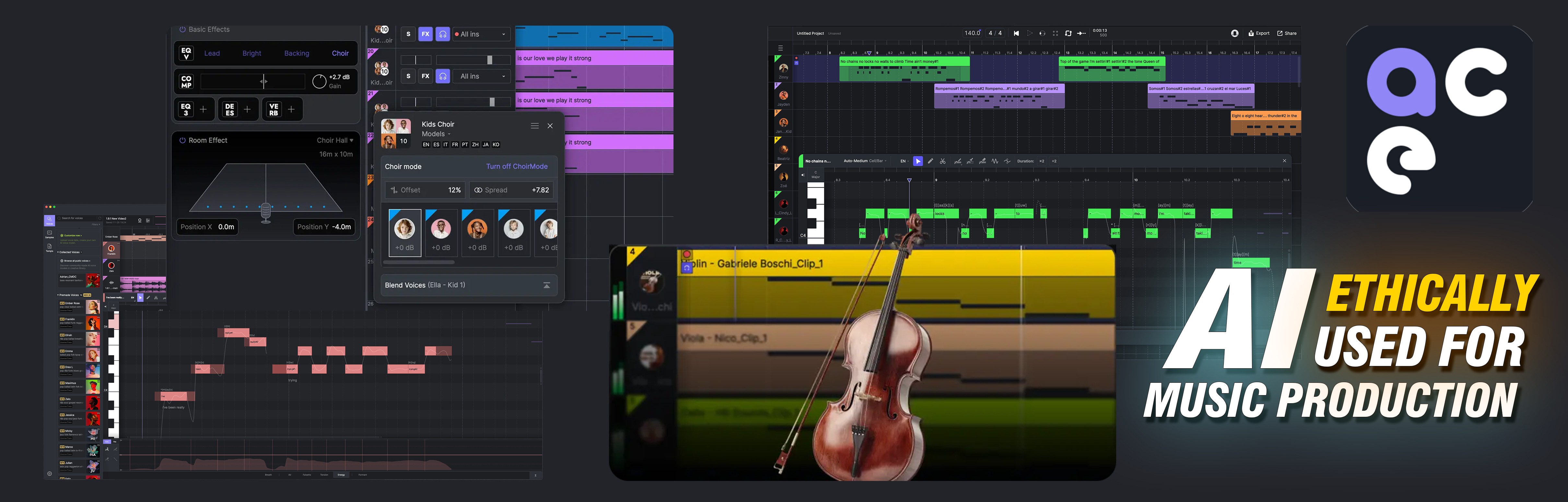The image size is (1568, 502).
Task: Click the compressor gain knob
Action: (319, 82)
